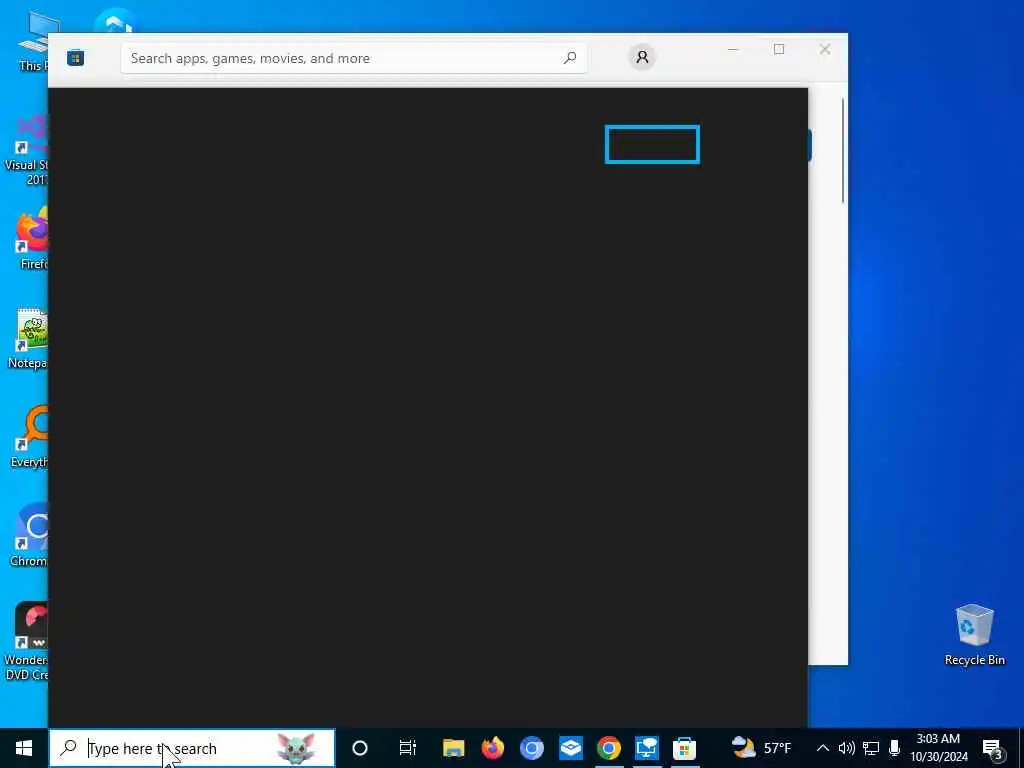Show hidden system tray icons

click(x=823, y=748)
